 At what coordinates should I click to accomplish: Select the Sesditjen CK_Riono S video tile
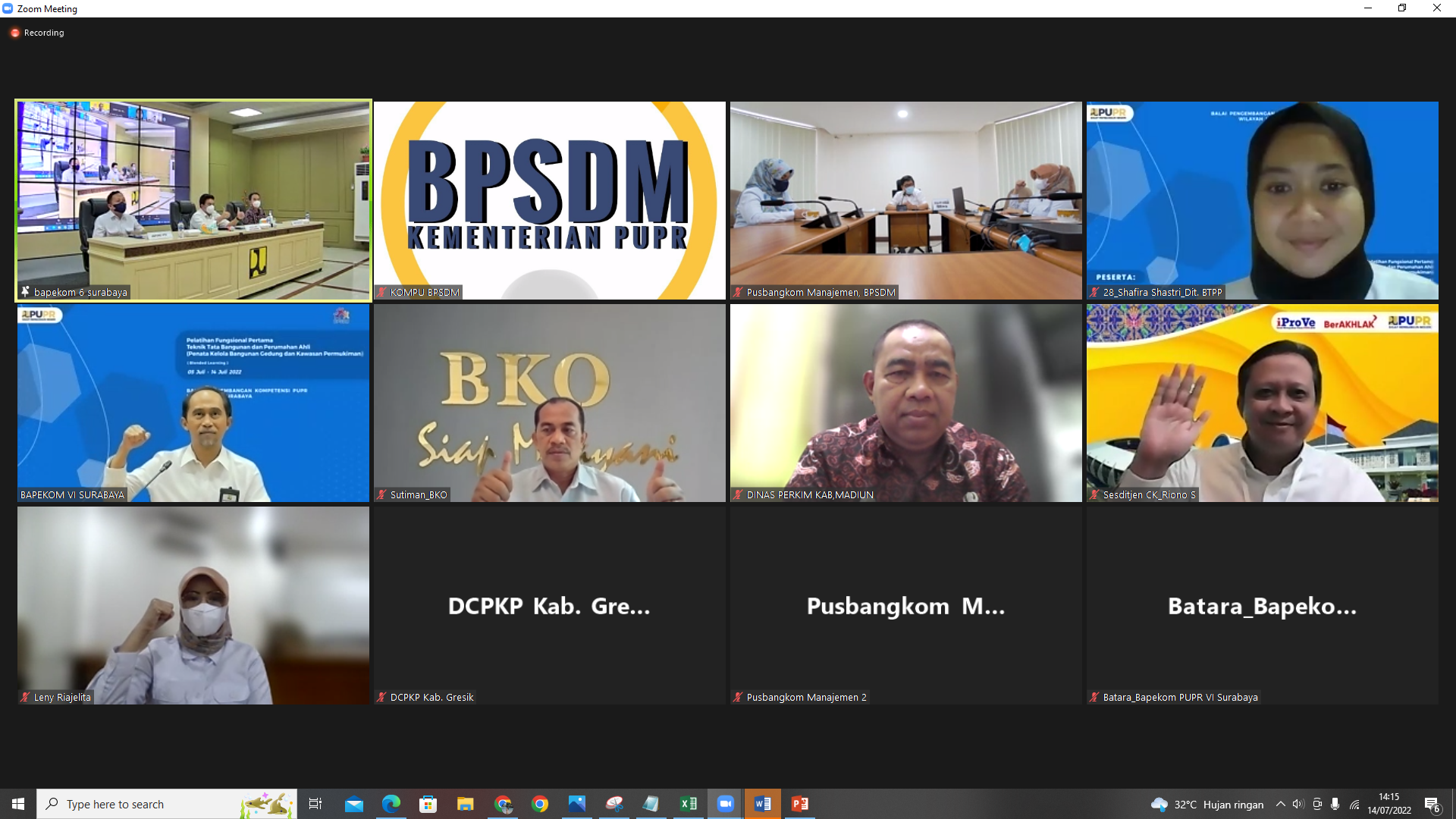[1263, 403]
